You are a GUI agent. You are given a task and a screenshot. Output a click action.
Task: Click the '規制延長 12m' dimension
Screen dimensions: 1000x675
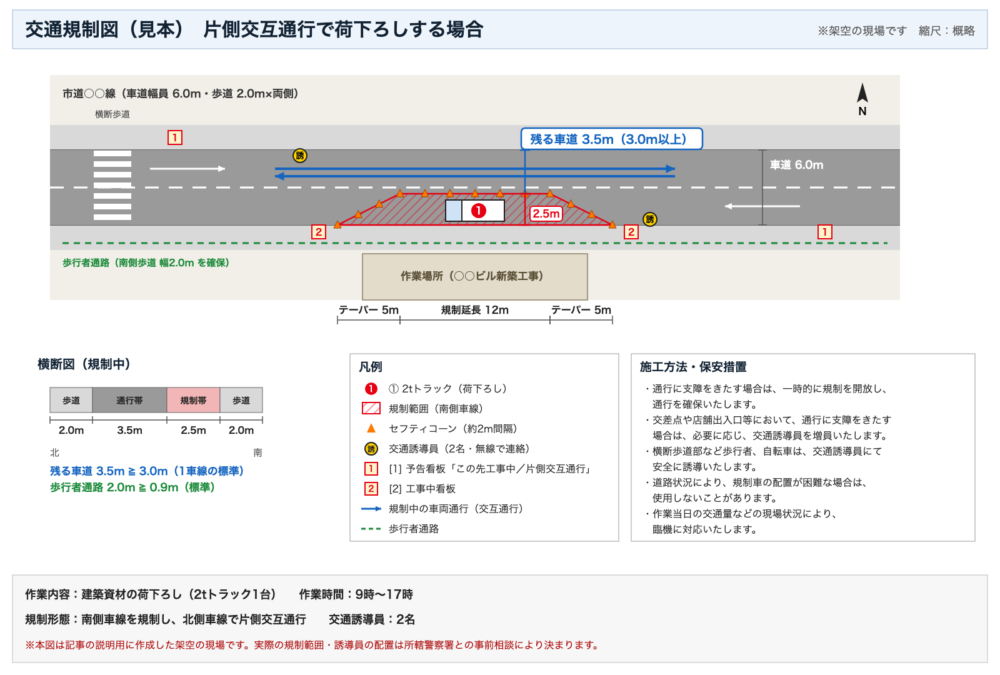point(475,310)
